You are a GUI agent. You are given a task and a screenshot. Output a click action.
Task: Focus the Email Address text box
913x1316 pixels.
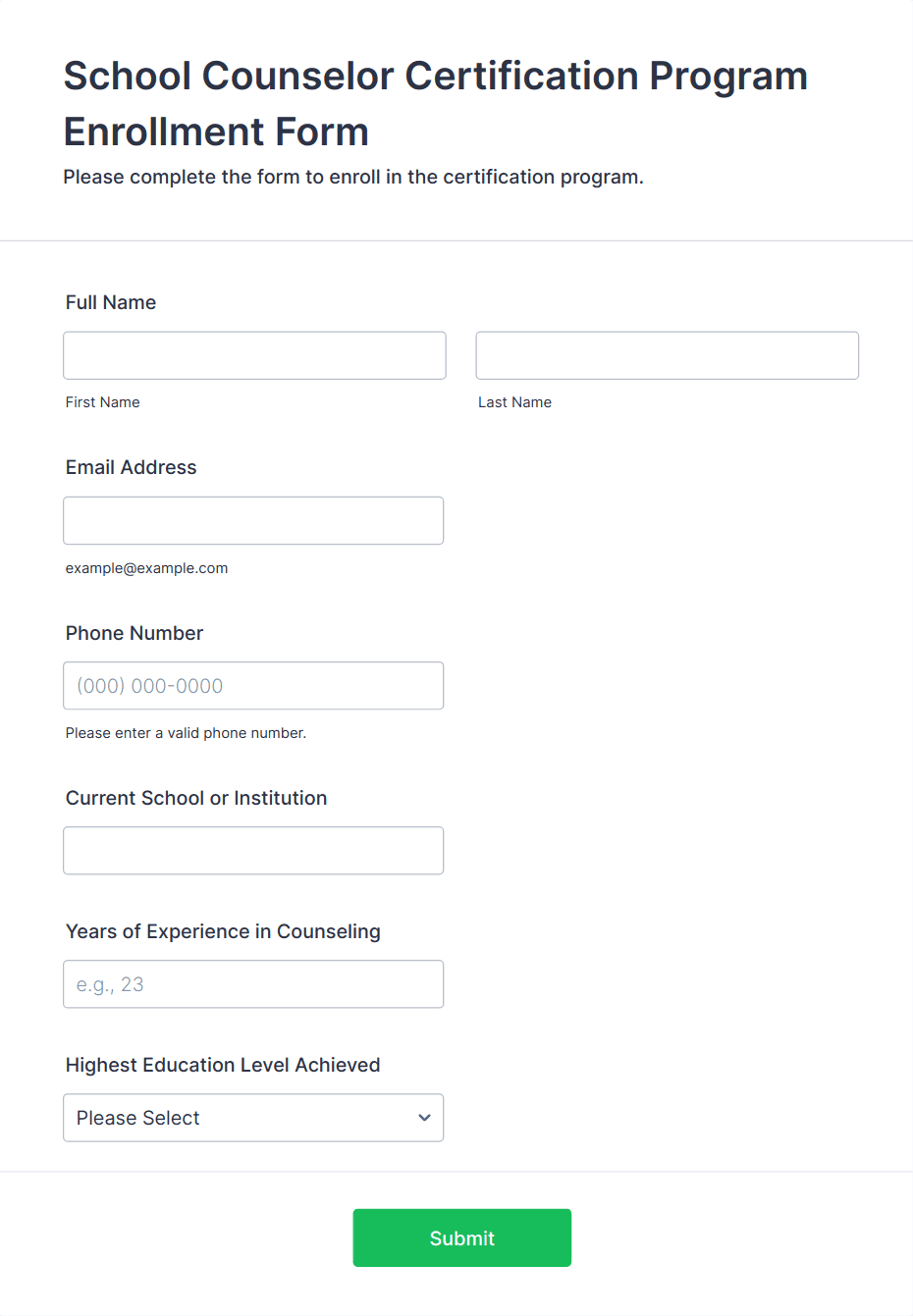point(253,520)
